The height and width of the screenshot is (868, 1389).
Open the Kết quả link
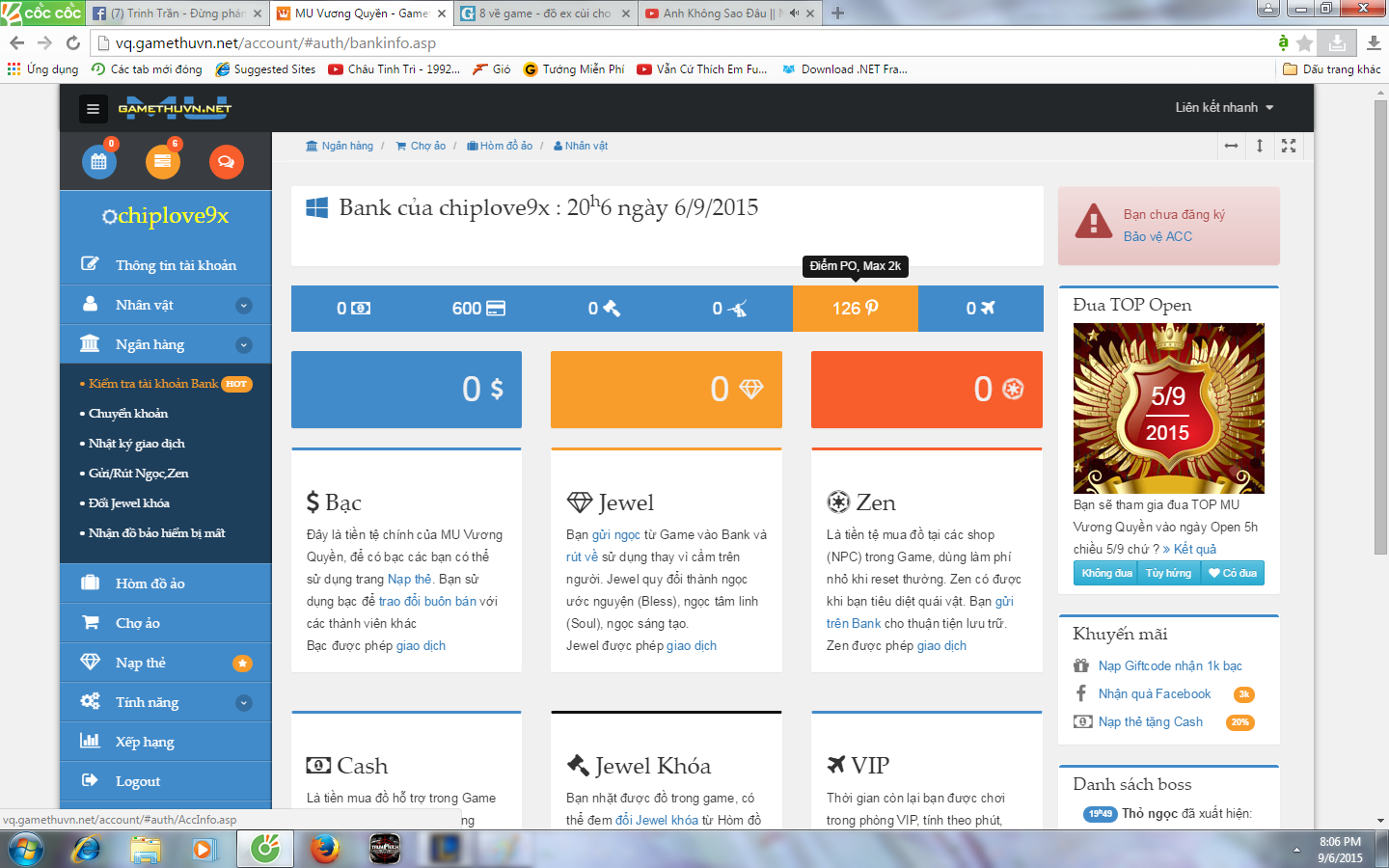click(x=1190, y=549)
